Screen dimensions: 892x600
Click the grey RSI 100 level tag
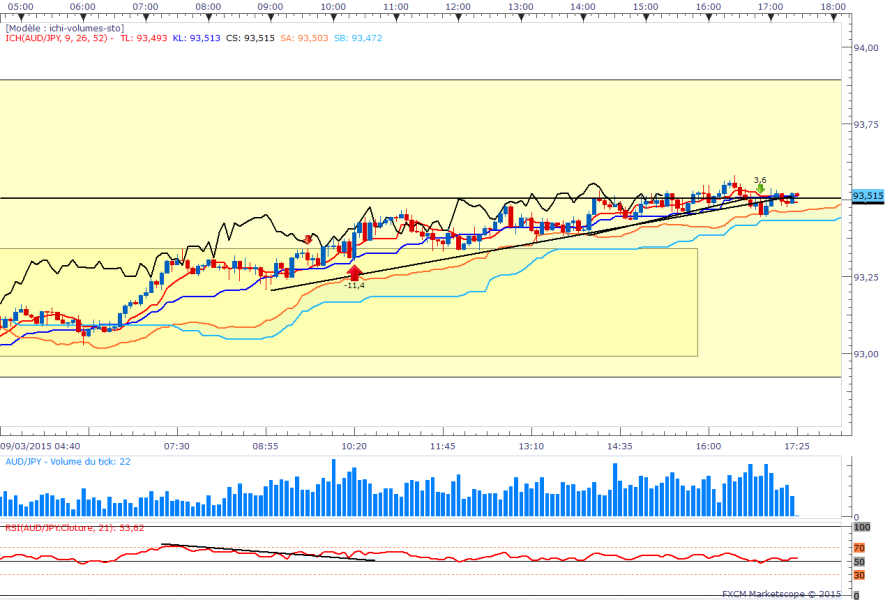click(860, 526)
